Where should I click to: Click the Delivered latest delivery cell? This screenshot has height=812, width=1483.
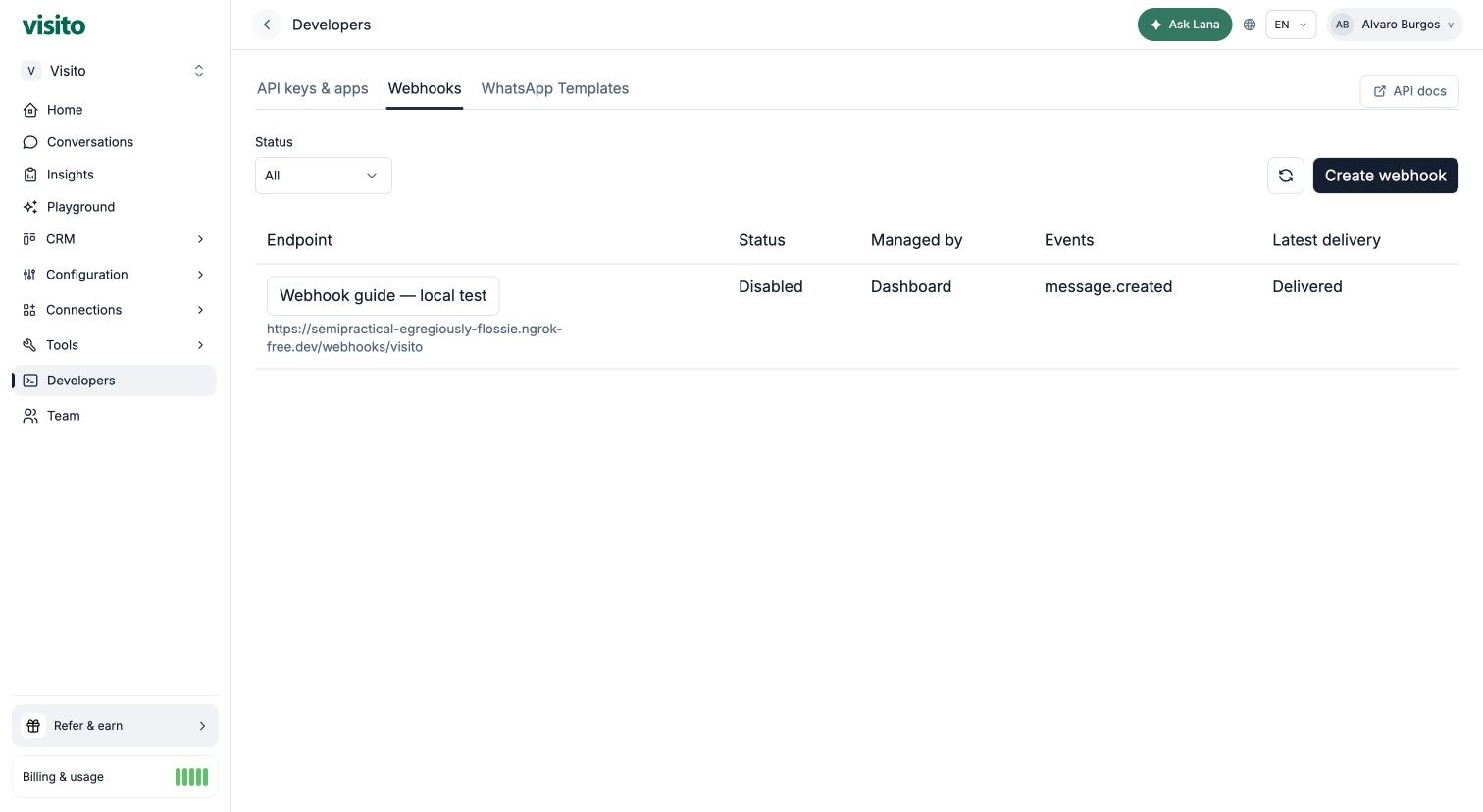pyautogui.click(x=1307, y=286)
